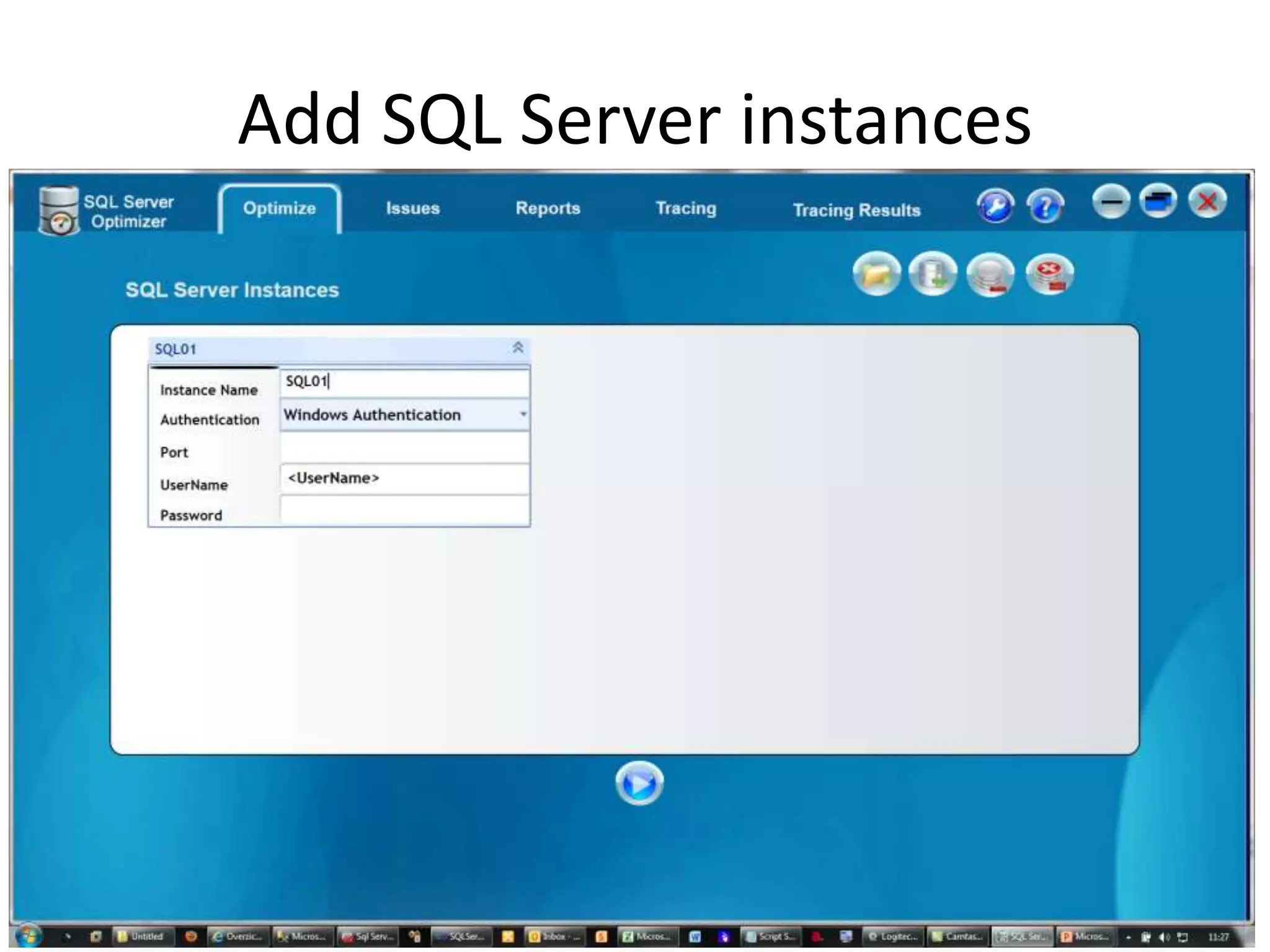
Task: Open the PowerPoint Micros... taskbar item
Action: click(x=1085, y=937)
